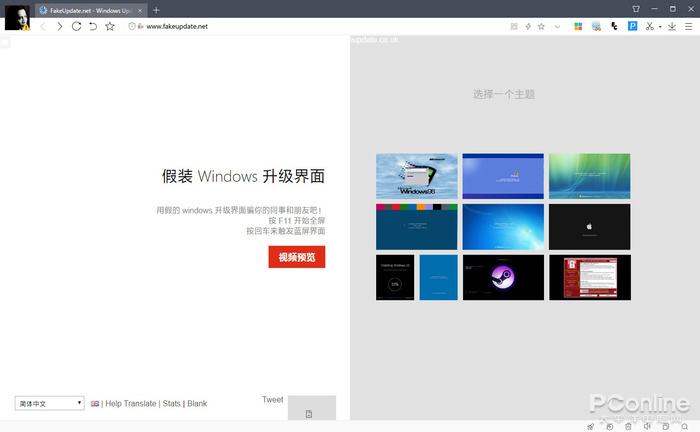The image size is (700, 432).
Task: Expand the screenshot tool dropdown arrow
Action: (660, 27)
